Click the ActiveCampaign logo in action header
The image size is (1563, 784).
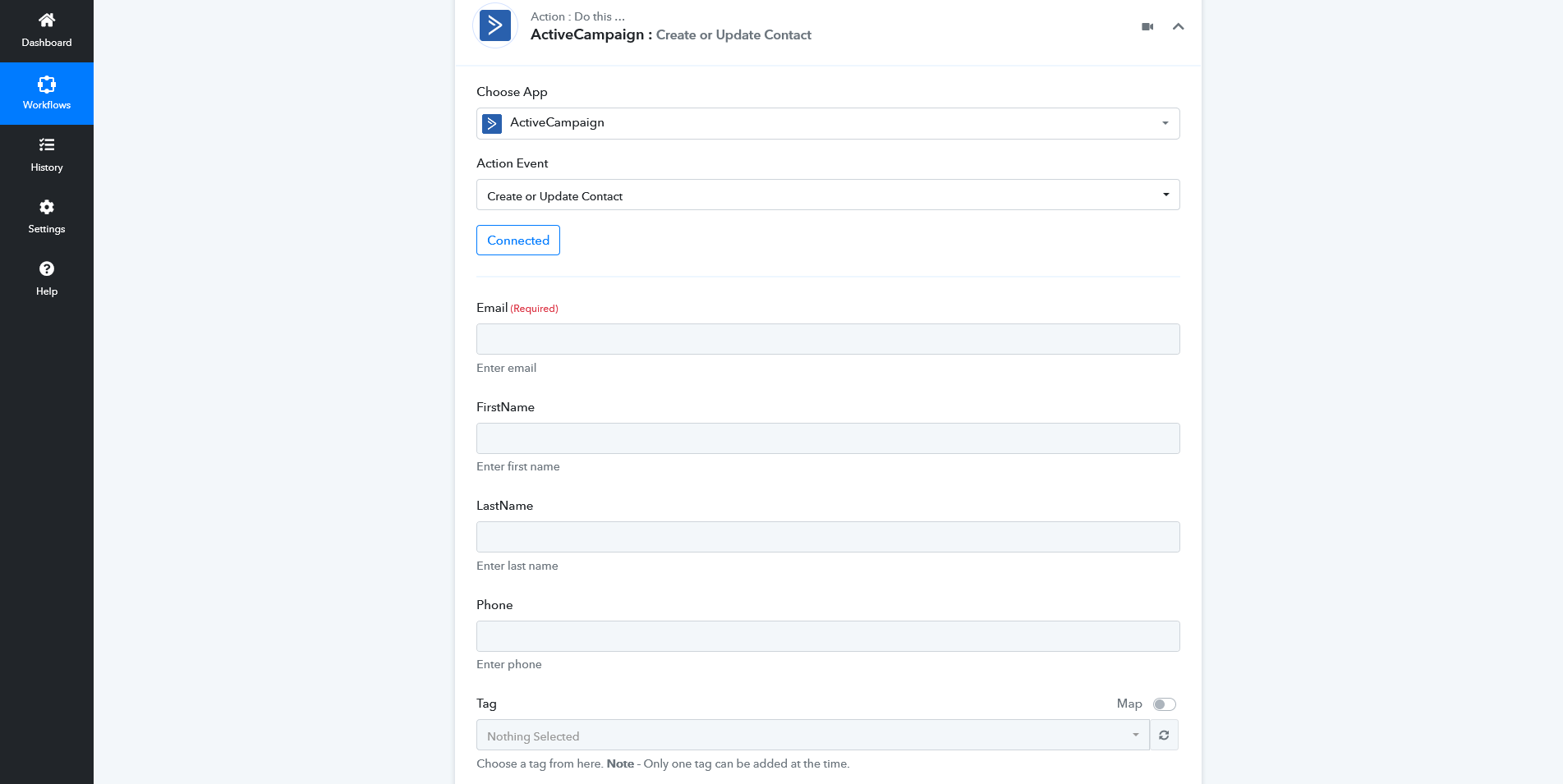click(x=495, y=25)
